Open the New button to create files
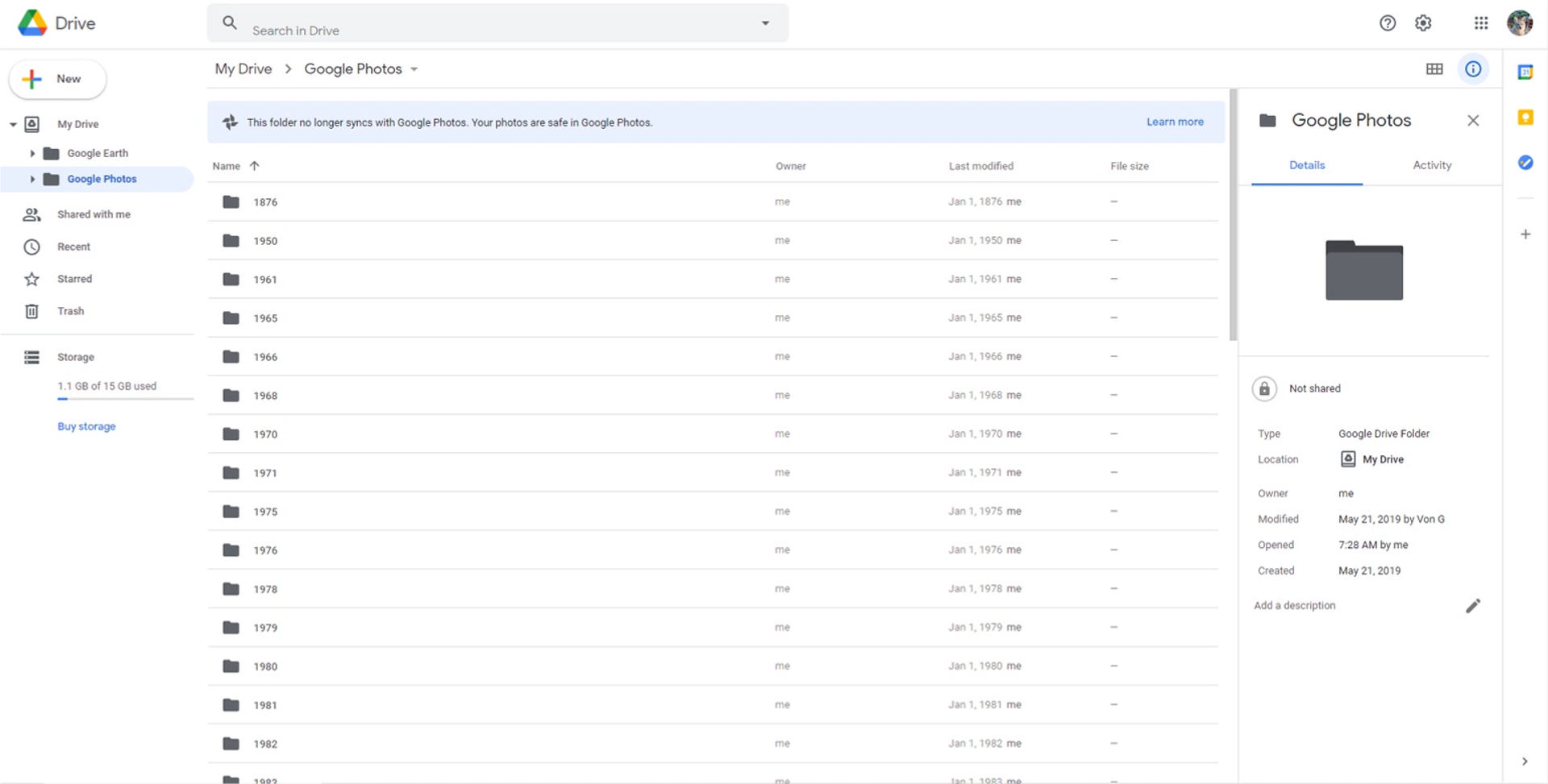The width and height of the screenshot is (1548, 784). 56,79
